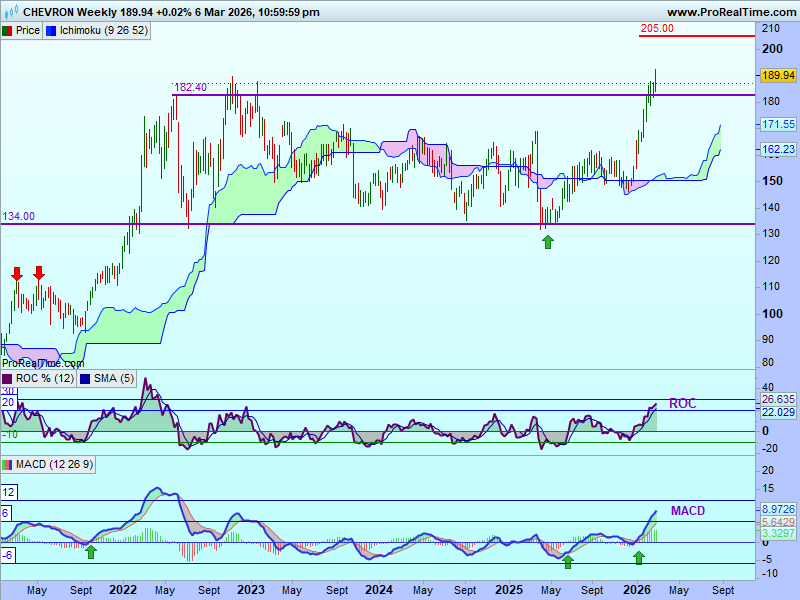Click the first red down arrow marker
This screenshot has height=600, width=800.
click(x=17, y=273)
